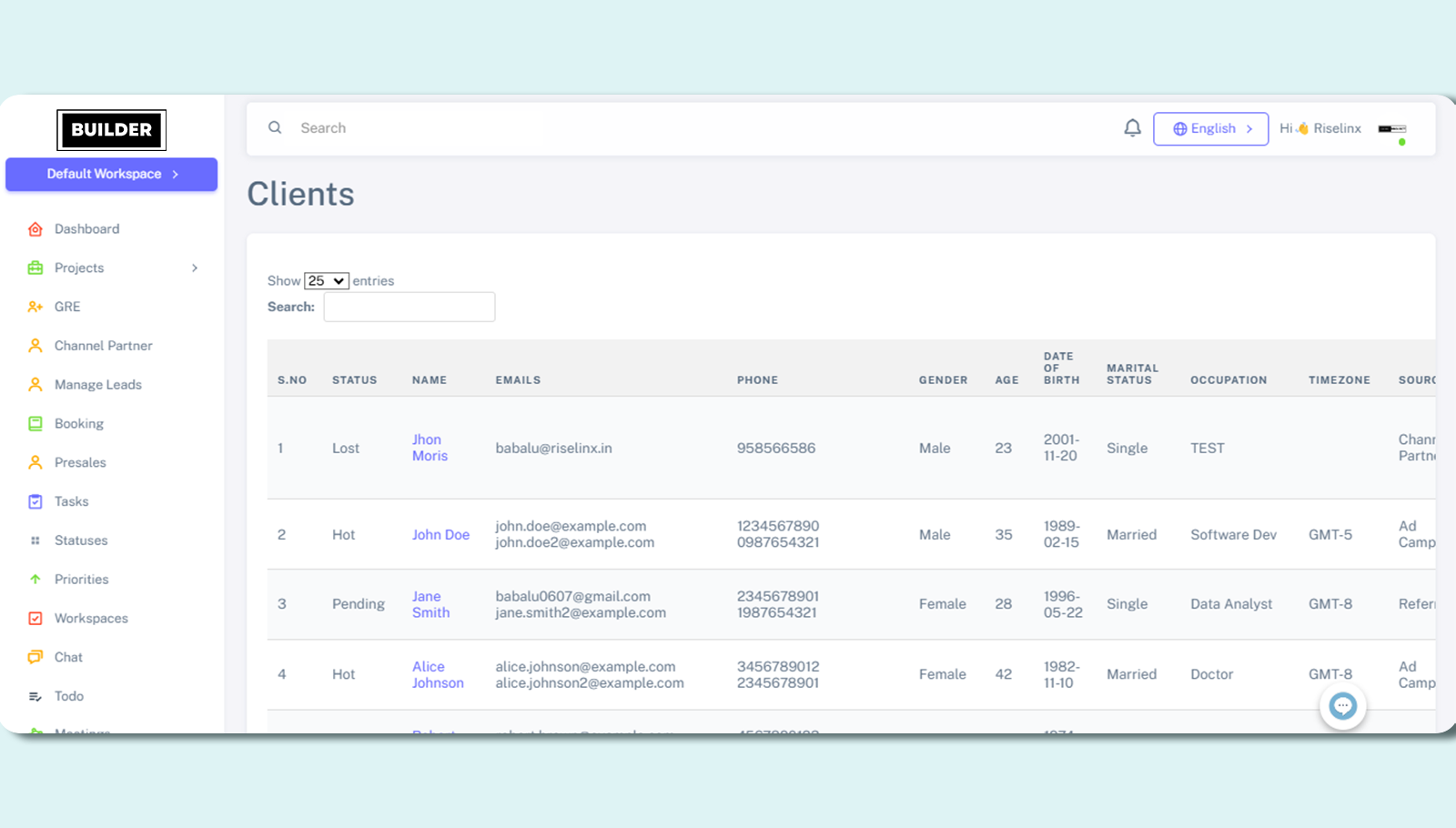Image resolution: width=1456 pixels, height=828 pixels.
Task: Open the show entries dropdown
Action: pos(326,281)
